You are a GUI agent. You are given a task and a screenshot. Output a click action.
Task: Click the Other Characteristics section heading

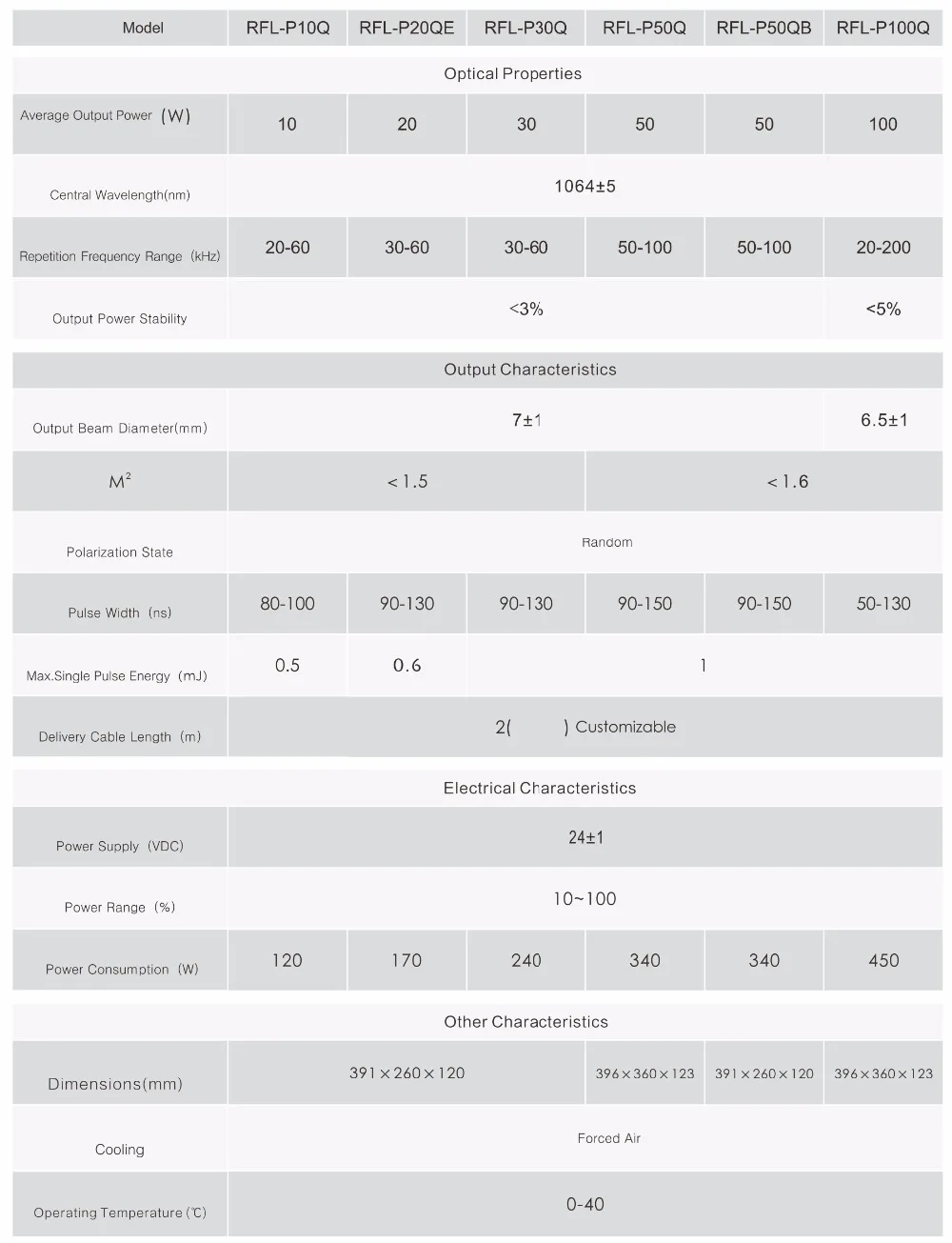click(x=526, y=1021)
